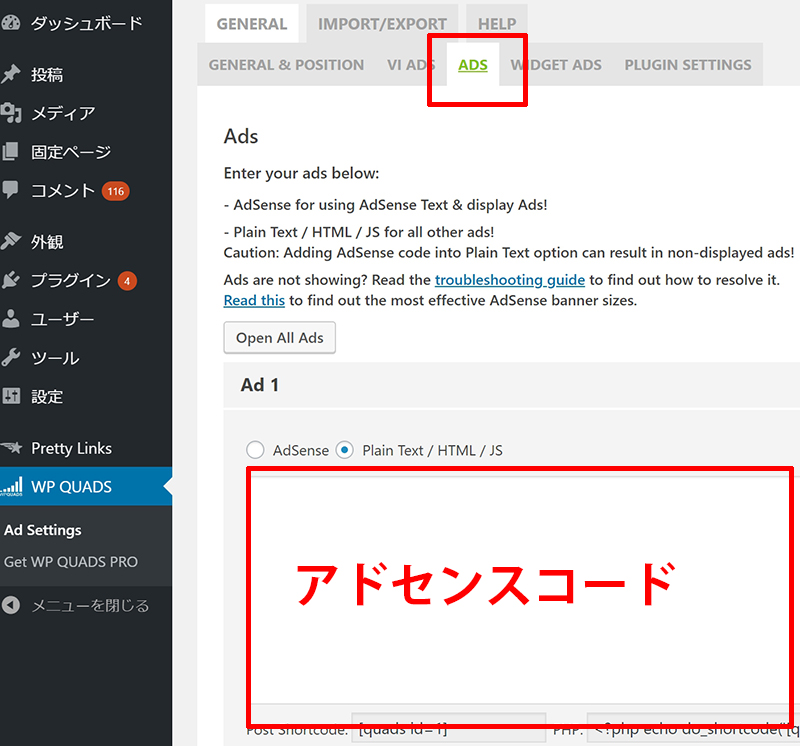Open the Pretty Links menu item
The height and width of the screenshot is (746, 800).
(86, 448)
